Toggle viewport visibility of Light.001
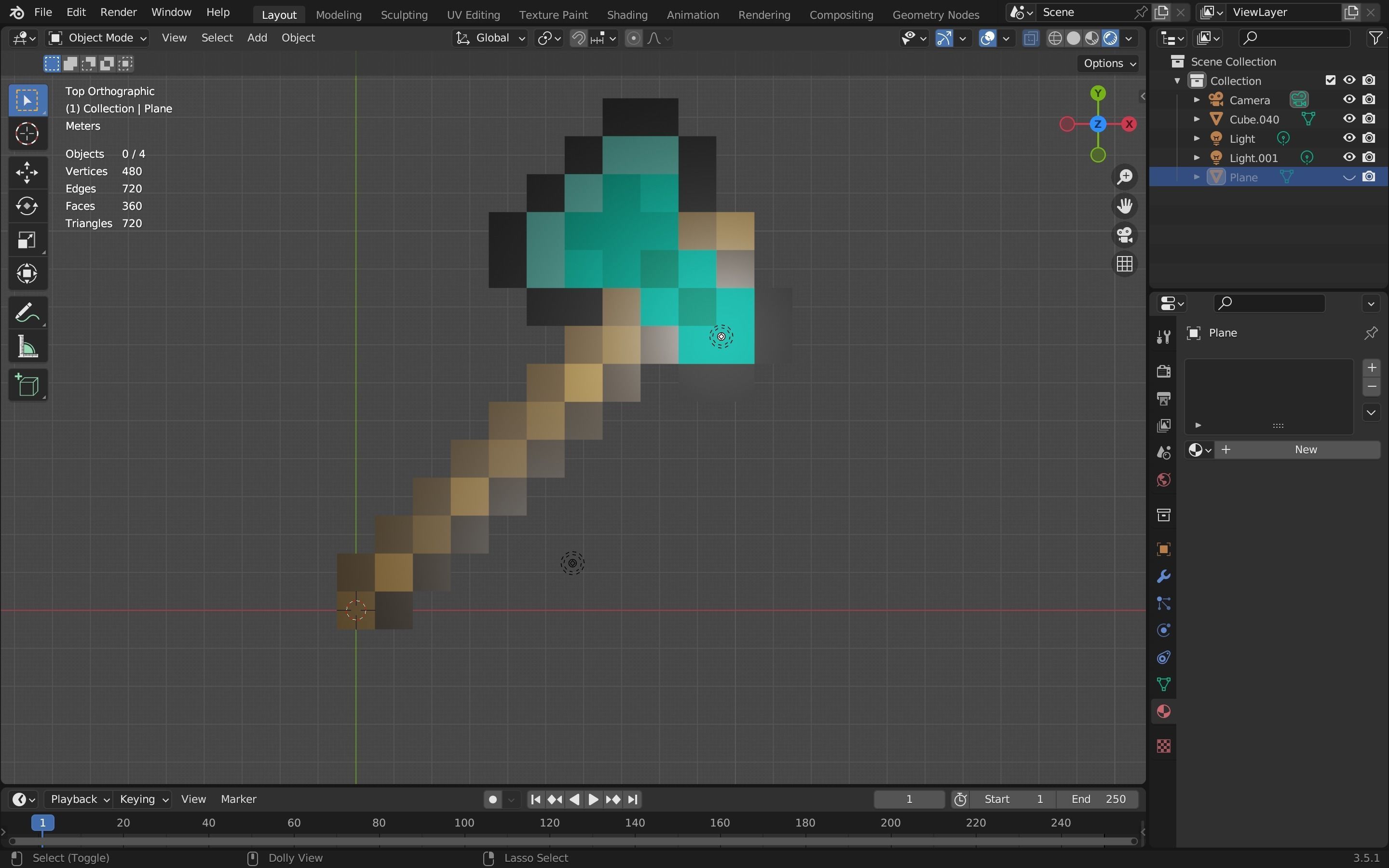This screenshot has width=1389, height=868. [1349, 157]
